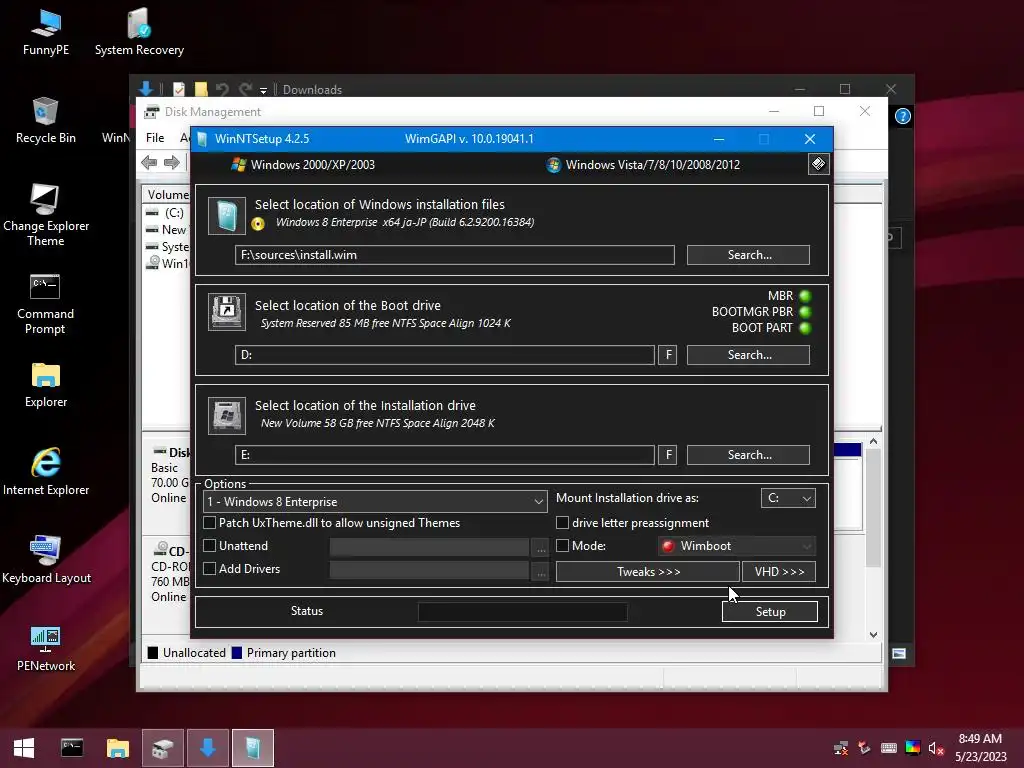Viewport: 1024px width, 768px height.
Task: Click the BOOTMGR PBR green status light
Action: tap(805, 312)
